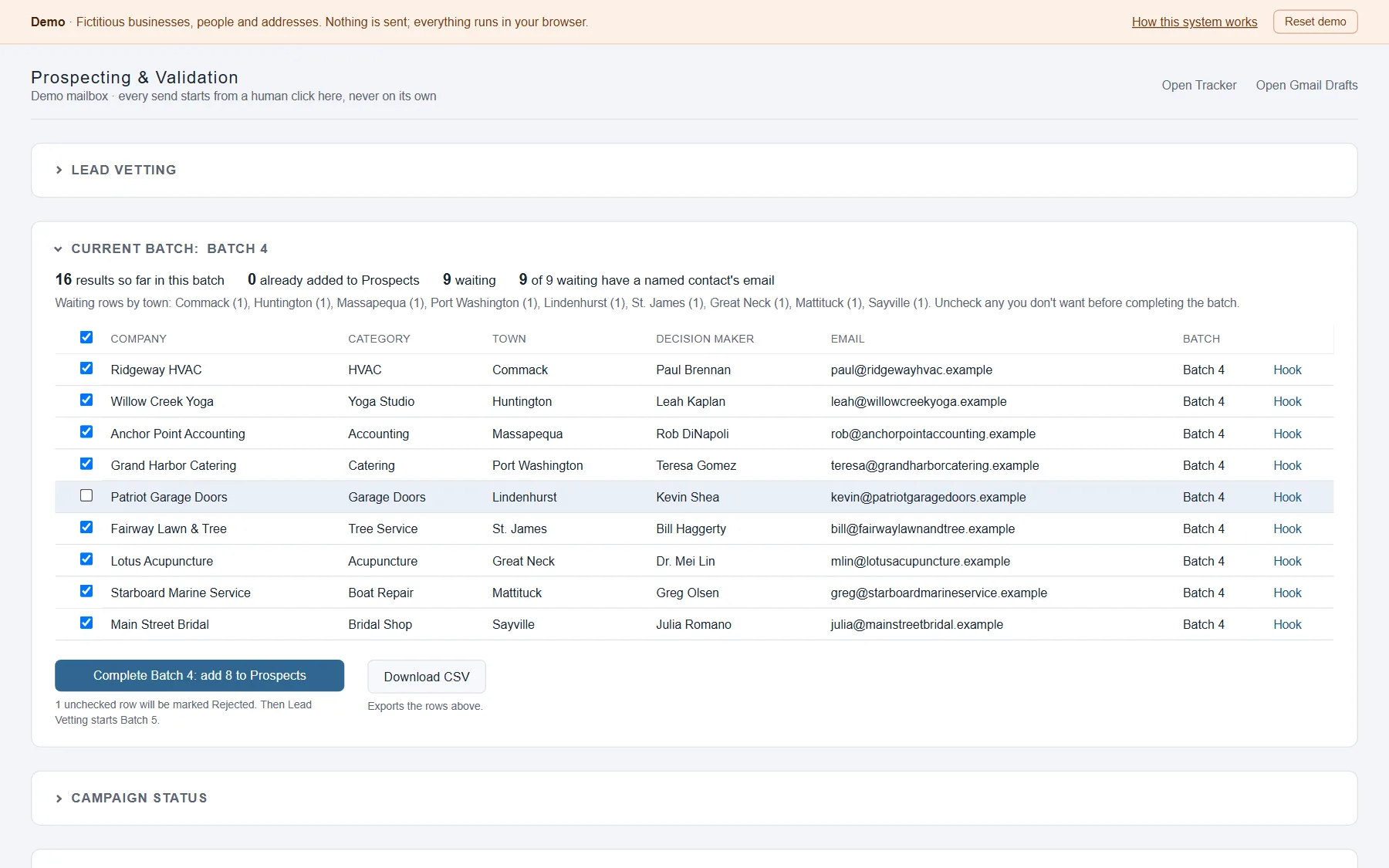Click the Download CSV button
This screenshot has height=868, width=1389.
(427, 677)
